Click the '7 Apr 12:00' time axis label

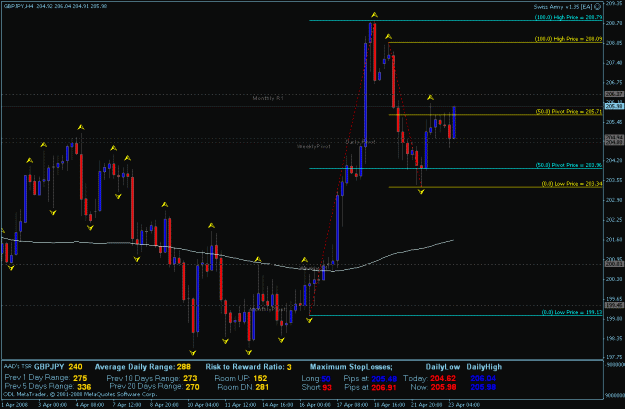(x=127, y=405)
